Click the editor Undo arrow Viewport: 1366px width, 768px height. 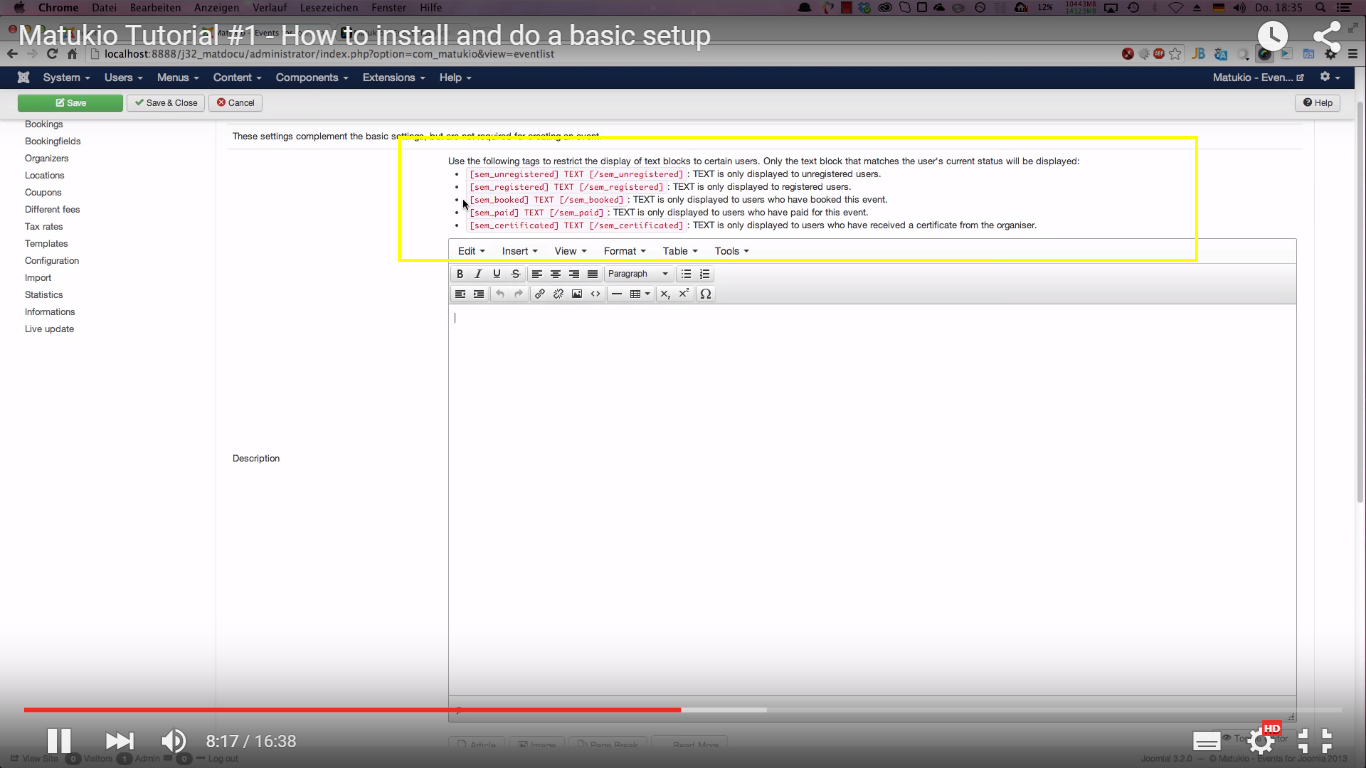coord(500,294)
